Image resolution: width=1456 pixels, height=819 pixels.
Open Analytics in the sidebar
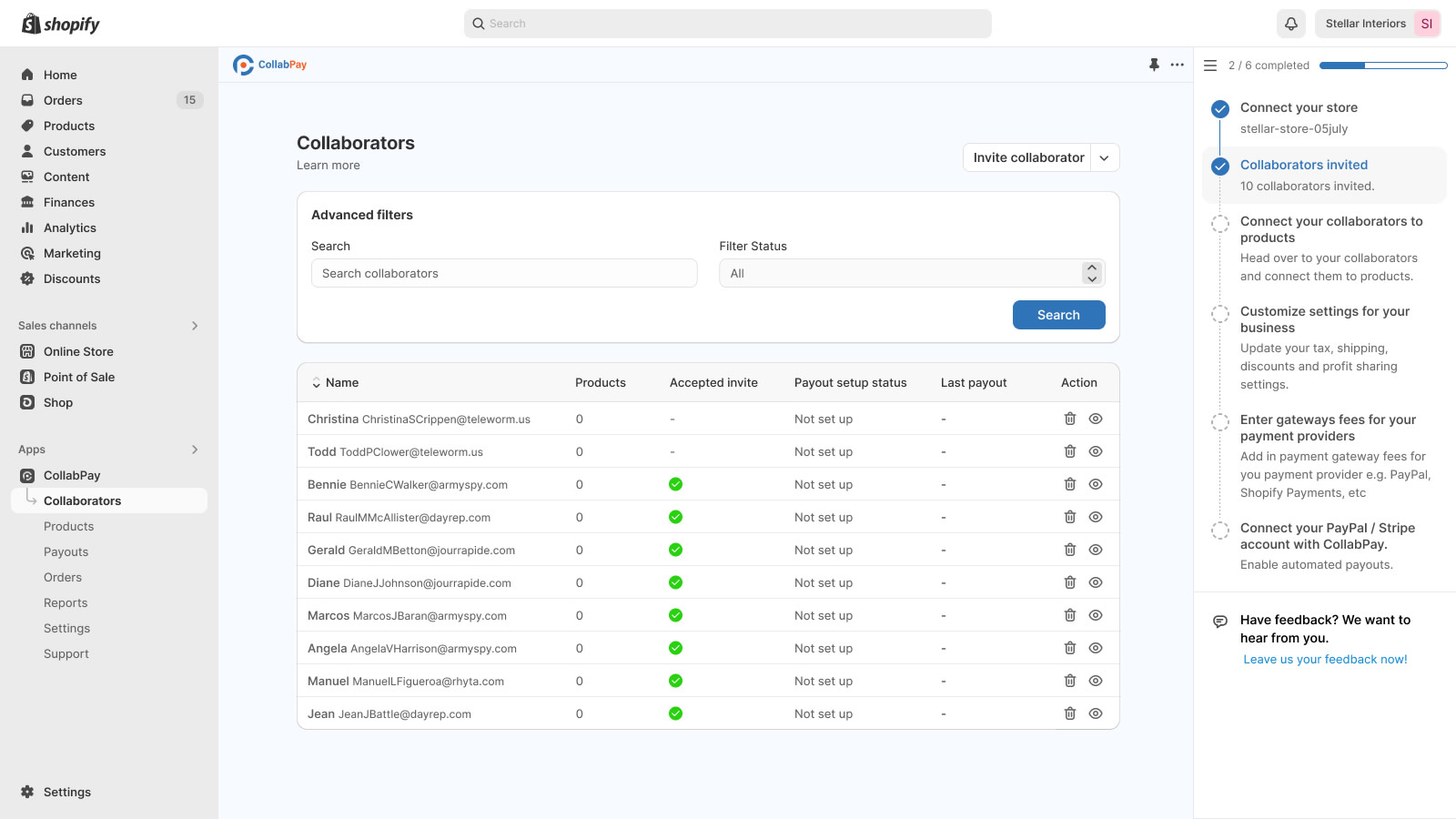click(70, 227)
